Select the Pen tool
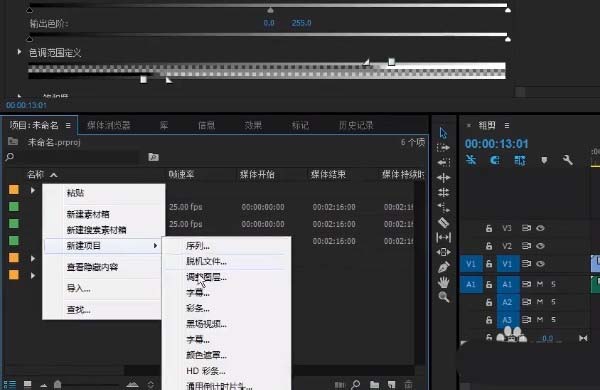600x390 pixels. tap(443, 267)
